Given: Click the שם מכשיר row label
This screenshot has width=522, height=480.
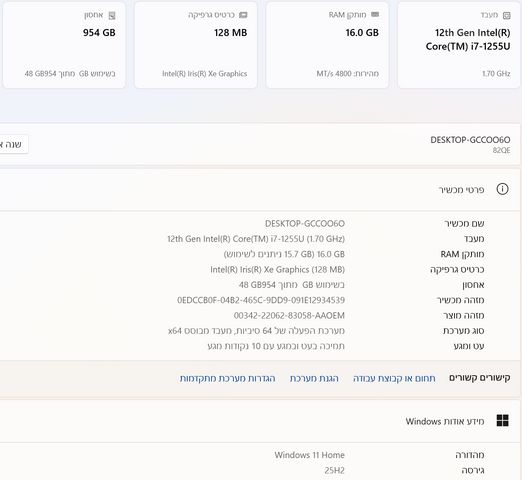Looking at the screenshot, I should [x=464, y=223].
